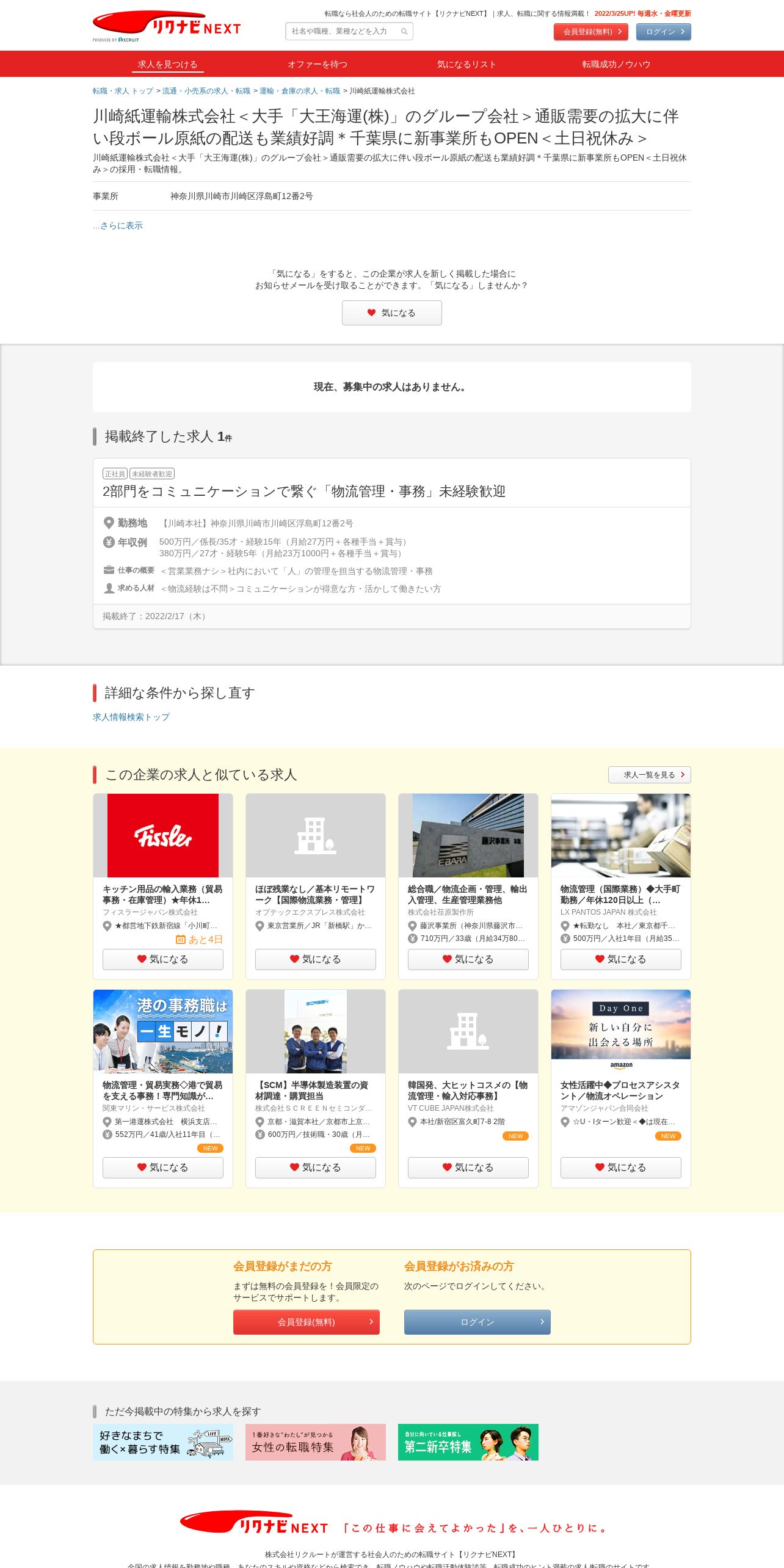This screenshot has height=1568, width=784.
Task: Toggle 気になる on the SCREENセミコンダクター card
Action: tap(316, 1167)
